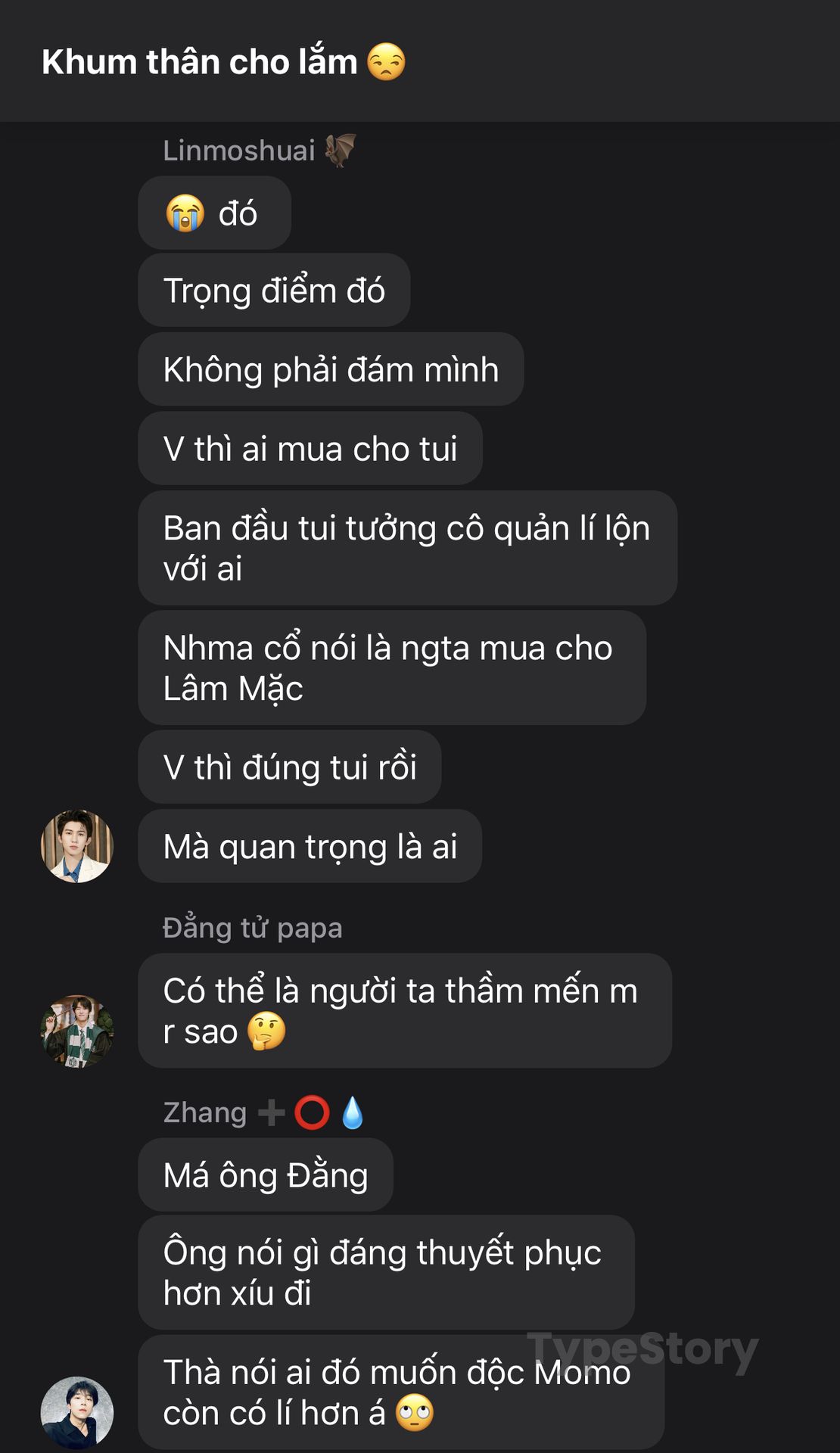840x1453 pixels.
Task: Tap the Zhang user avatar
Action: coord(77,1413)
